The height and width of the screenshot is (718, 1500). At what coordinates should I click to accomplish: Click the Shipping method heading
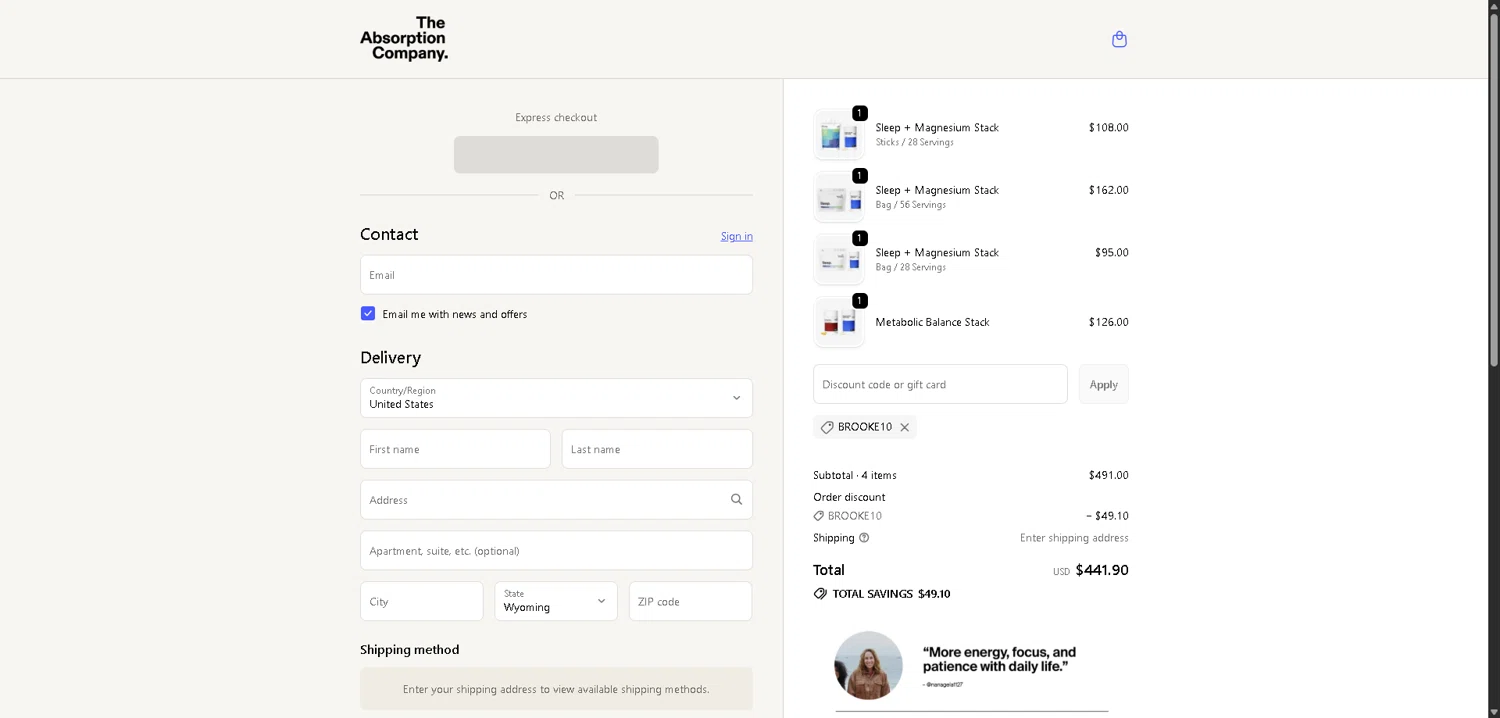(x=410, y=650)
